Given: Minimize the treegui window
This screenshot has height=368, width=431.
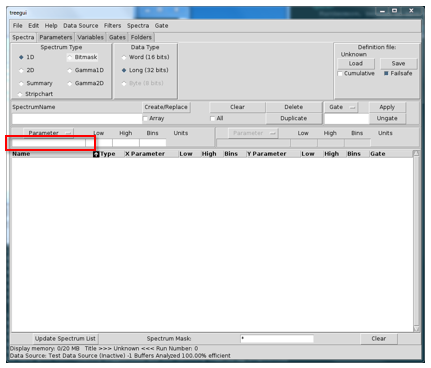Looking at the screenshot, I should pos(382,11).
